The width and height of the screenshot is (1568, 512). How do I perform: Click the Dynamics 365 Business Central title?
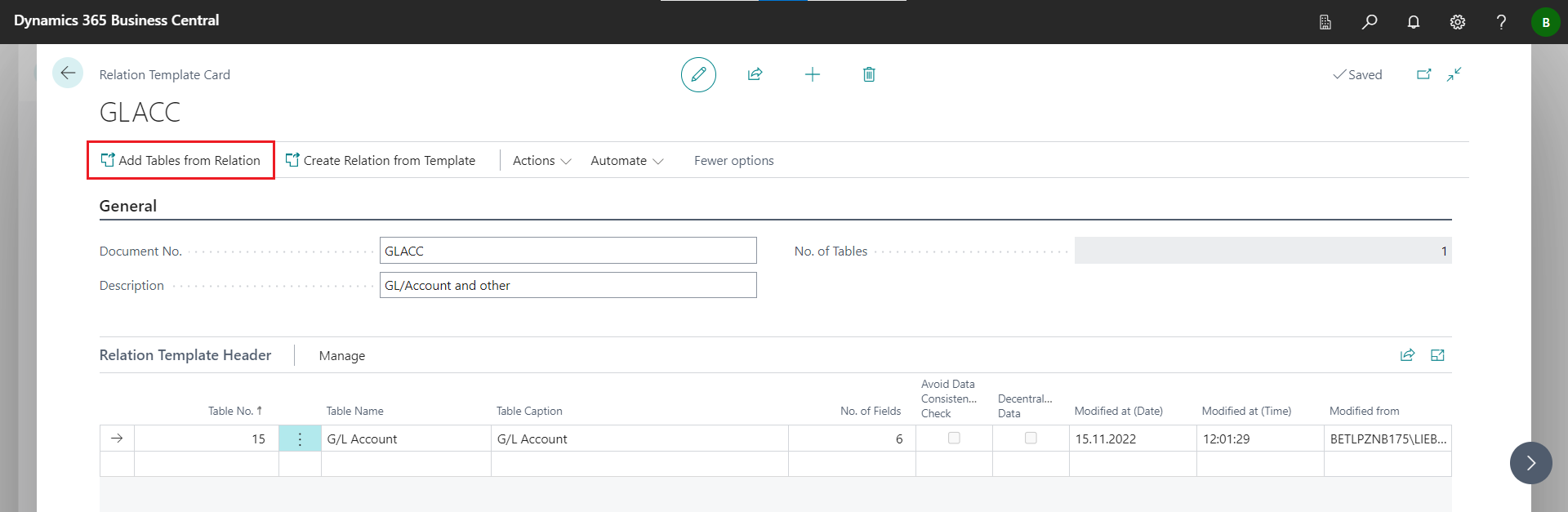tap(116, 20)
